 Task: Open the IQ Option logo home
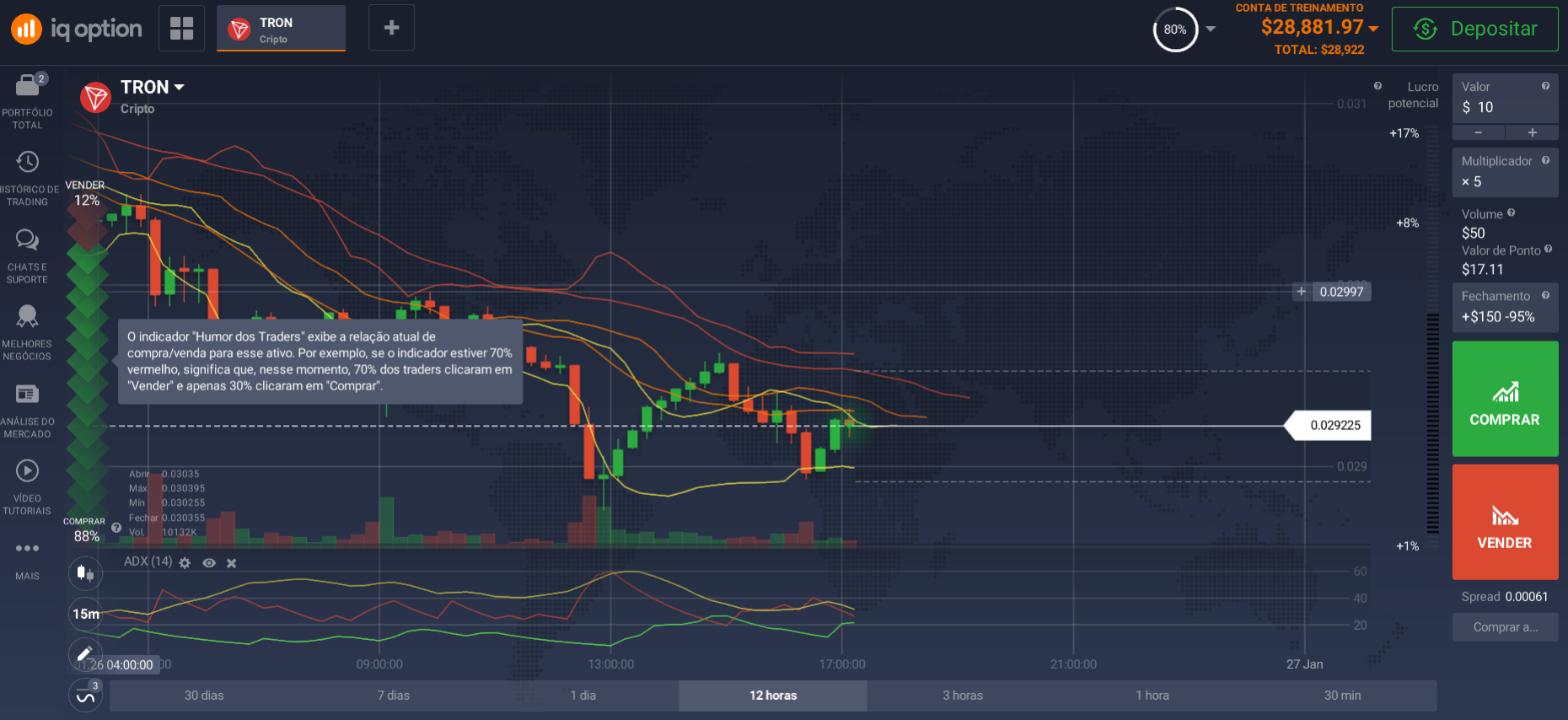pyautogui.click(x=76, y=29)
